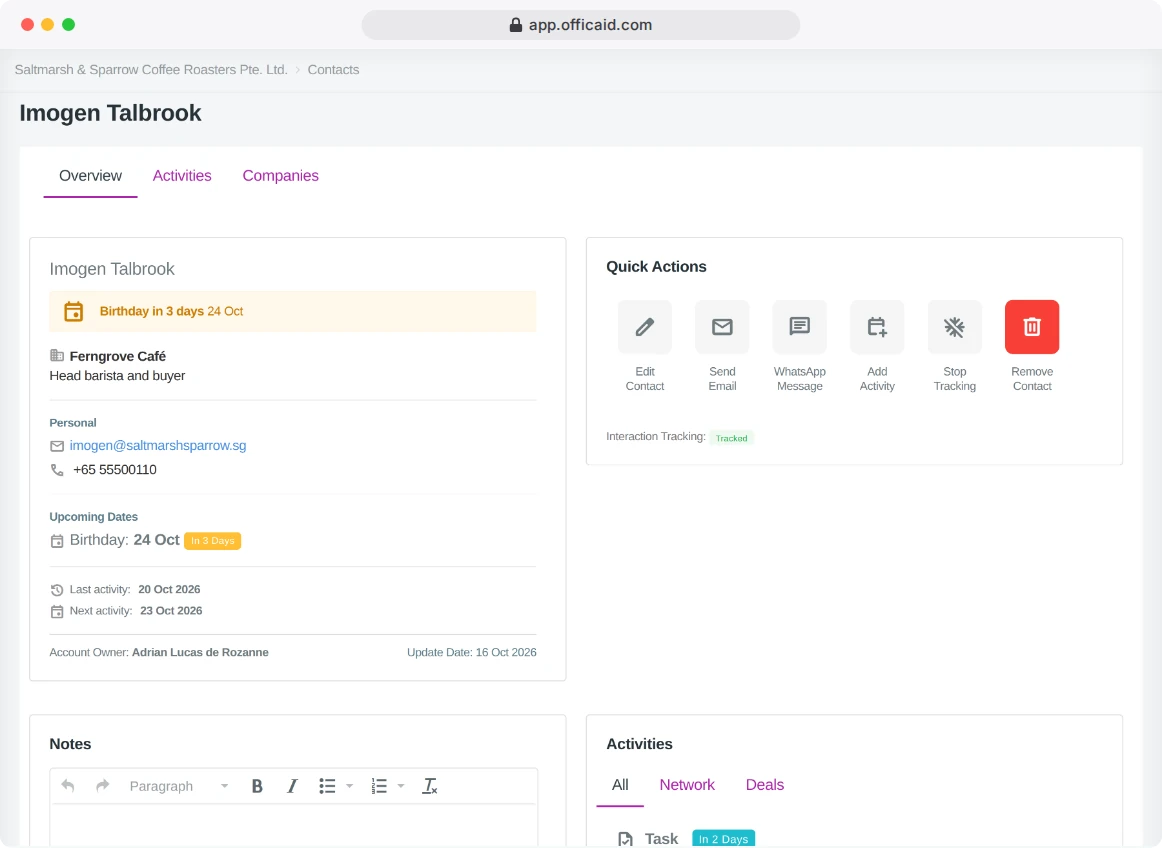Click the building icon next to Ferngrove Café

tap(57, 356)
